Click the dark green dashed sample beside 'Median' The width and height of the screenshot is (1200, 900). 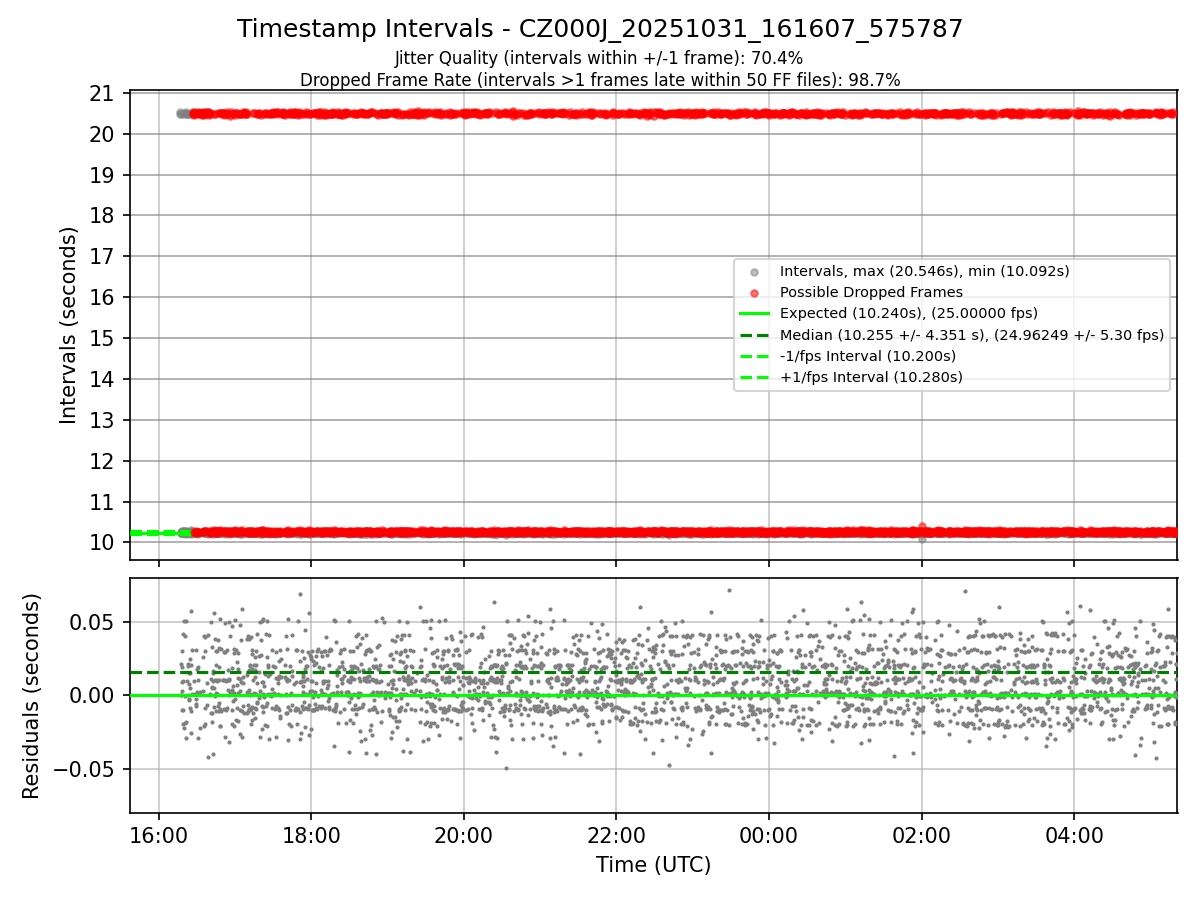[754, 335]
